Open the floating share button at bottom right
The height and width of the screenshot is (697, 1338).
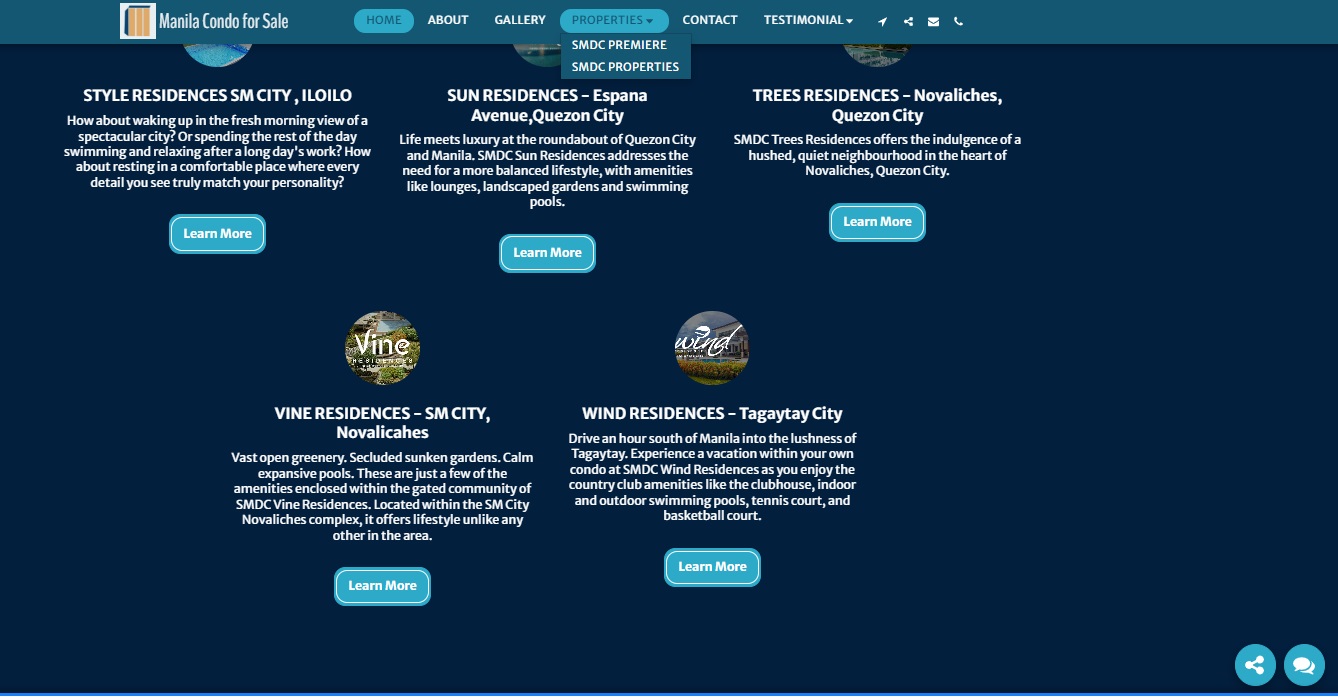[x=1255, y=665]
